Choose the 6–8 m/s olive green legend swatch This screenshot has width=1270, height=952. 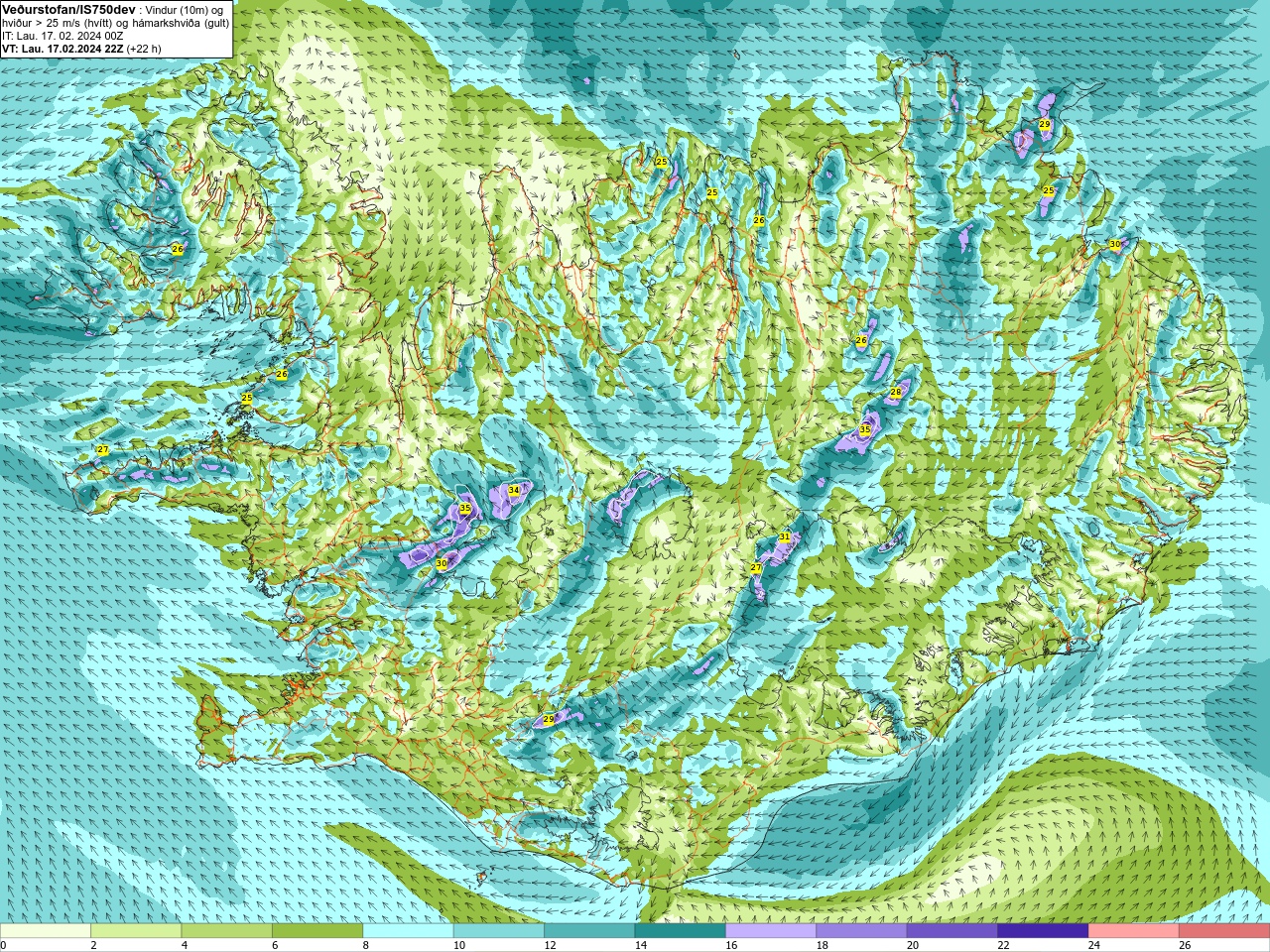317,931
